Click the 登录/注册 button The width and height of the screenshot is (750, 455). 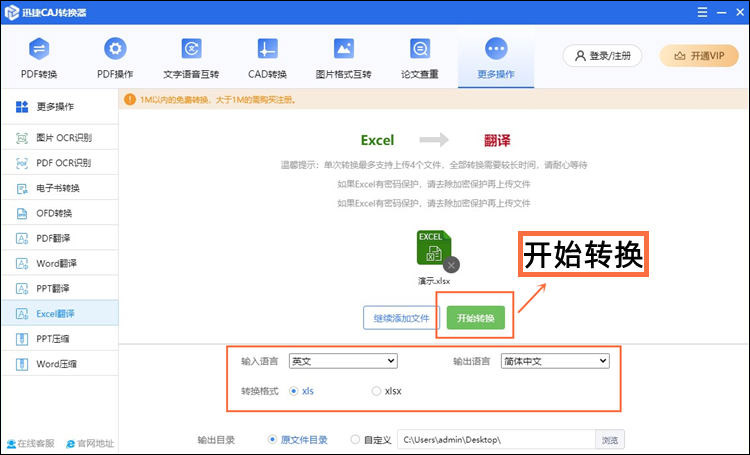(603, 56)
